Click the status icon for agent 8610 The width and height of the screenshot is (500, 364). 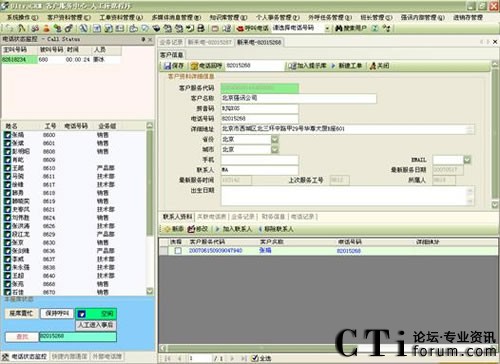7,168
